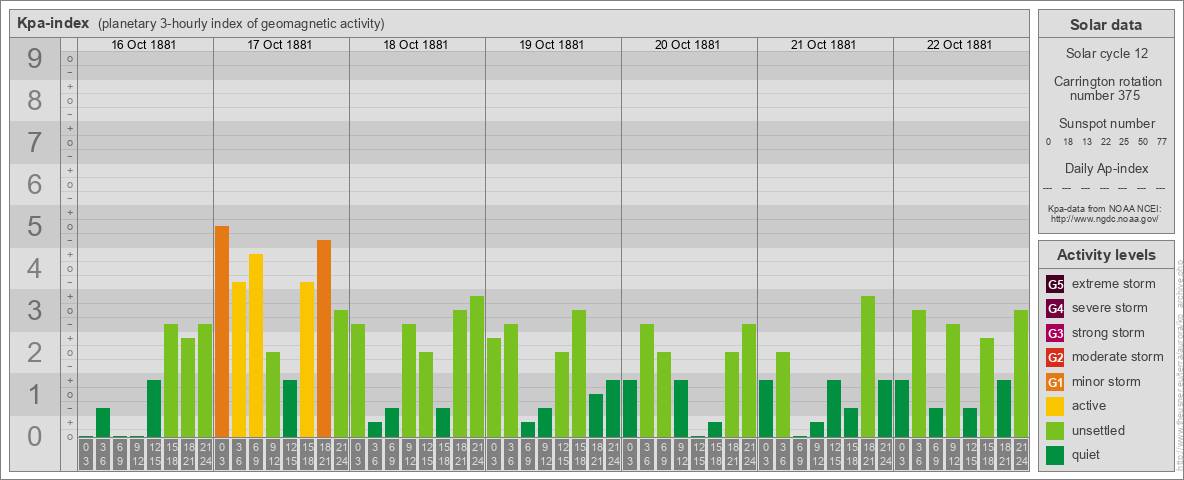Click the orange 17 Oct 0–3h bar
1184x480 pixels.
(222, 331)
